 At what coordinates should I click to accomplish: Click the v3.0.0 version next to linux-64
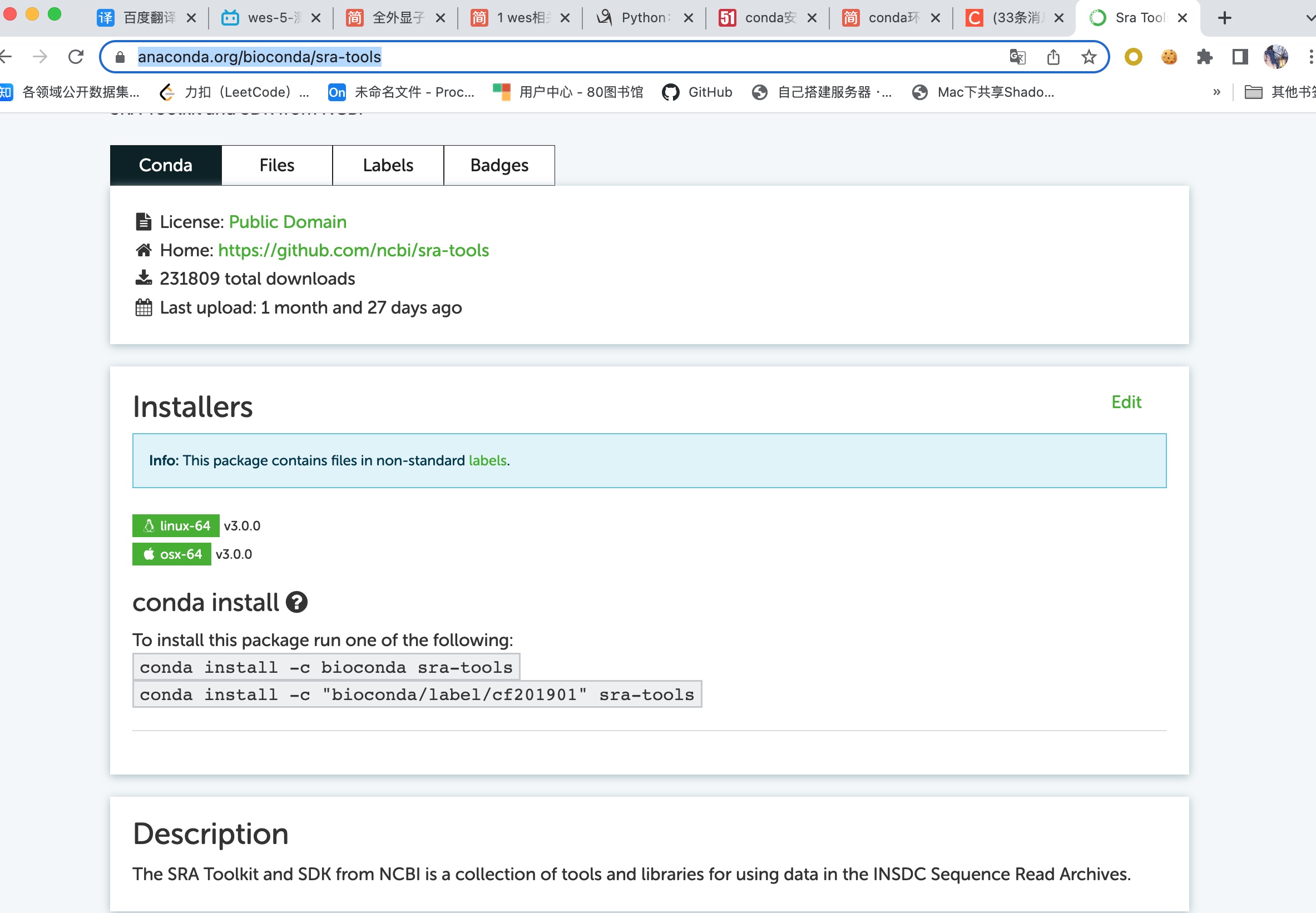[242, 525]
